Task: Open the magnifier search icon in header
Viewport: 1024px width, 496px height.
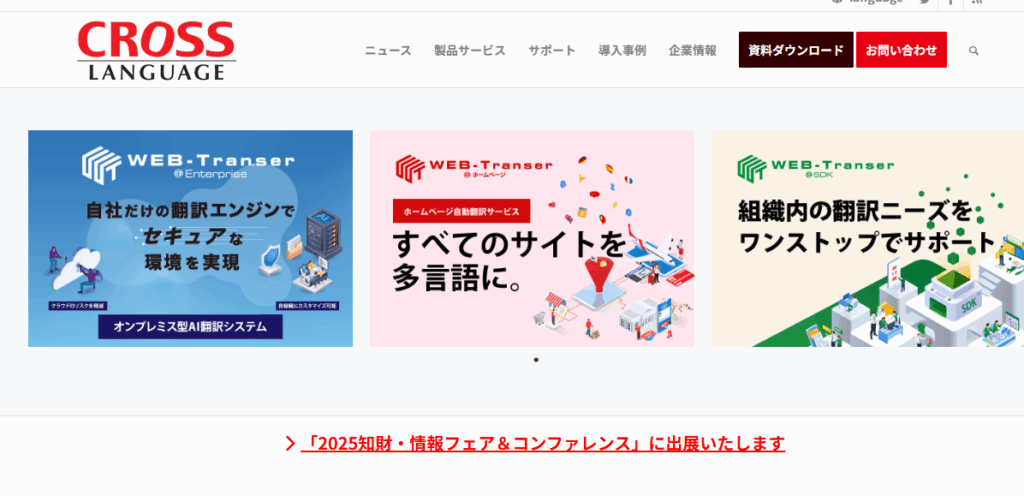Action: [x=974, y=50]
